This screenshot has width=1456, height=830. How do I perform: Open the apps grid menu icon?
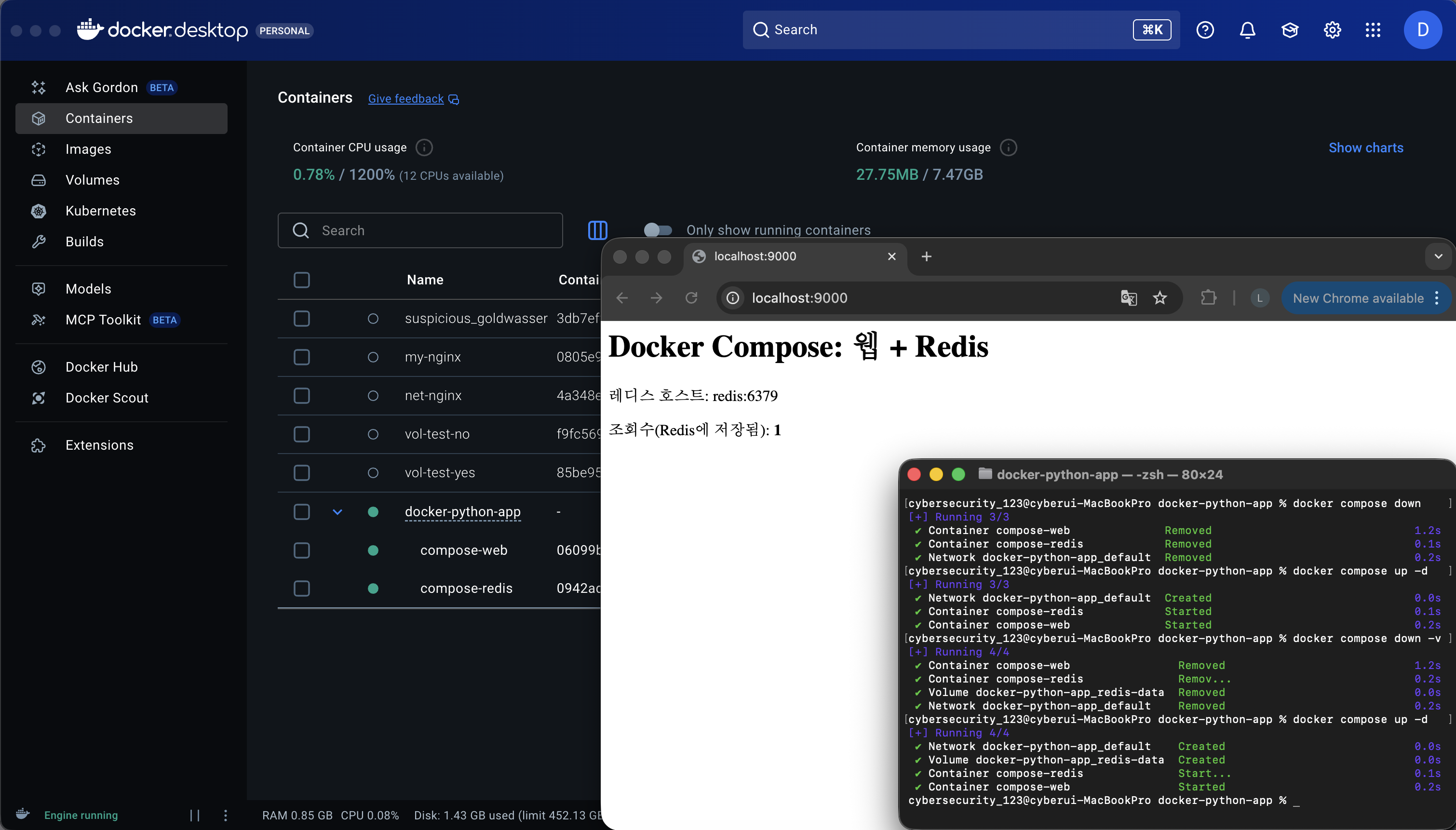pos(1374,30)
